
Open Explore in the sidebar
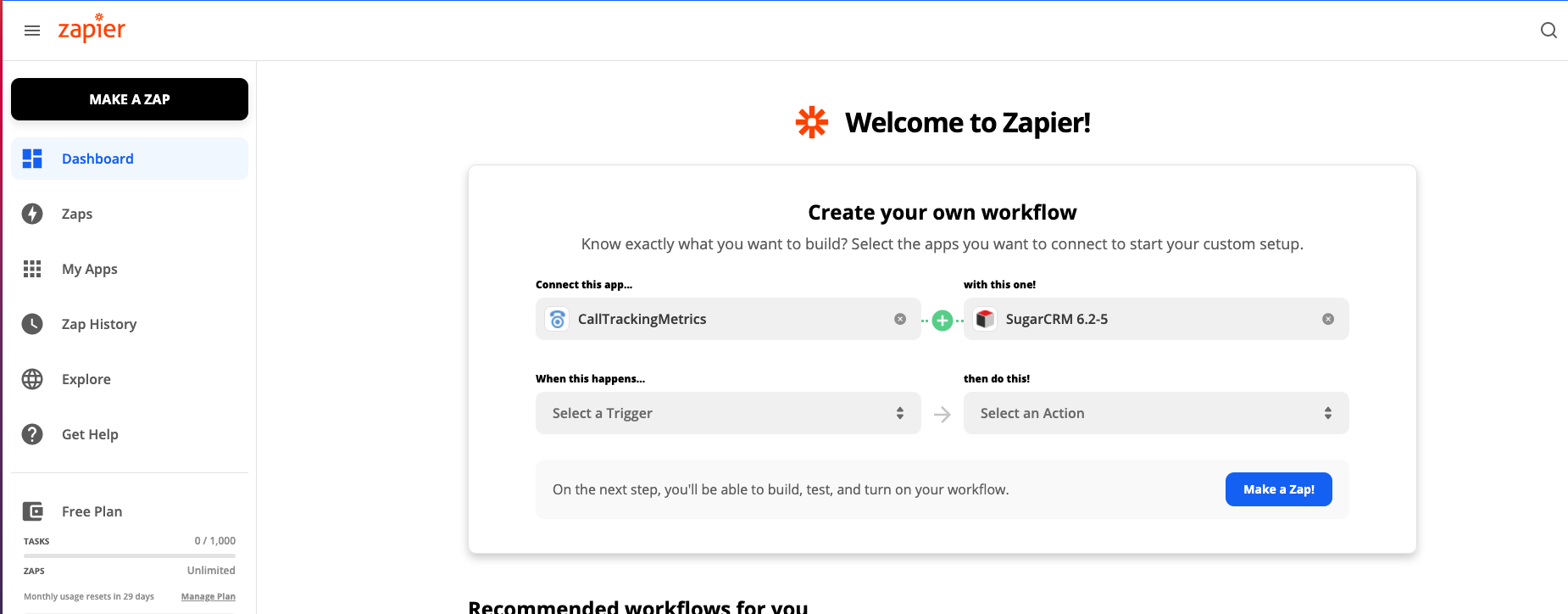point(130,379)
